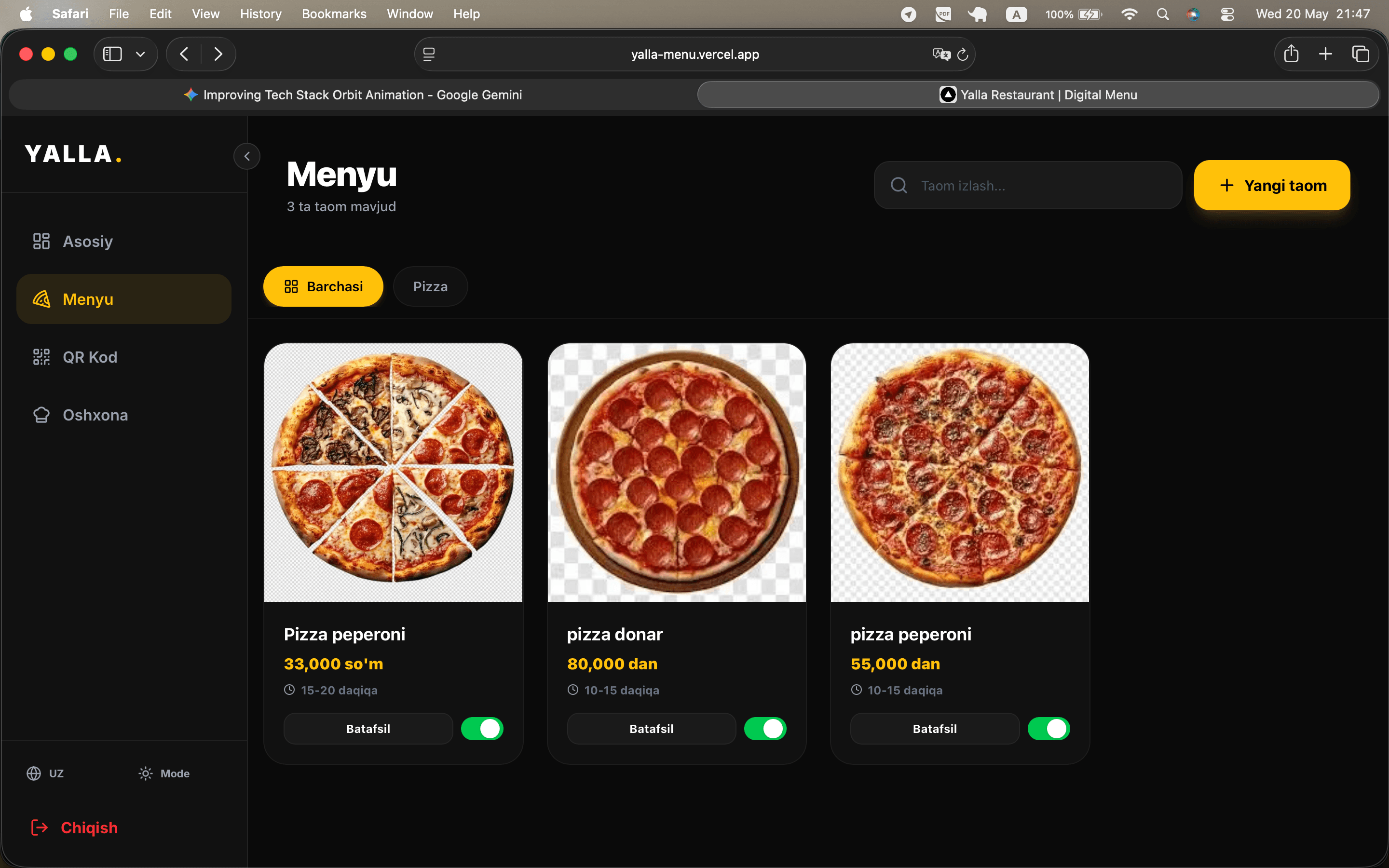Open Safari's Share button
Image resolution: width=1389 pixels, height=868 pixels.
point(1292,54)
